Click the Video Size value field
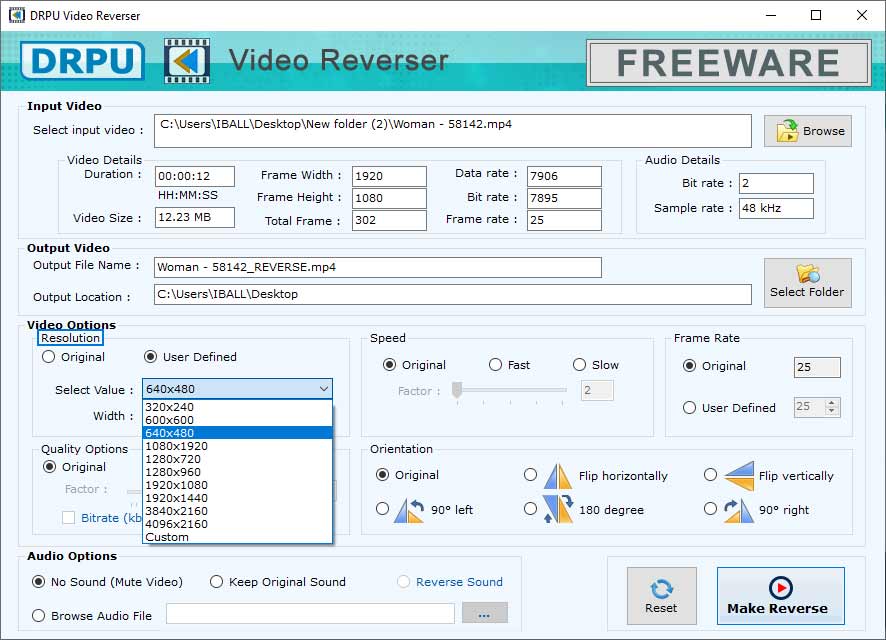Screen dimensions: 886x640 [x=195, y=217]
